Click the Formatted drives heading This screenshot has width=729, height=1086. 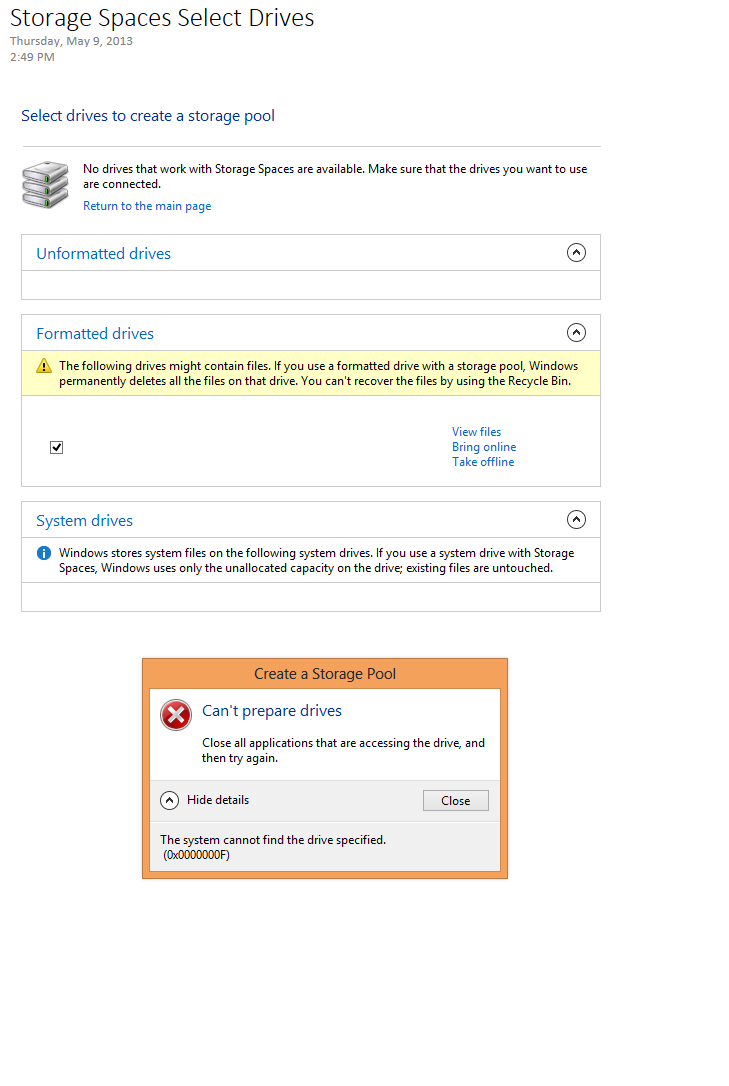coord(95,333)
